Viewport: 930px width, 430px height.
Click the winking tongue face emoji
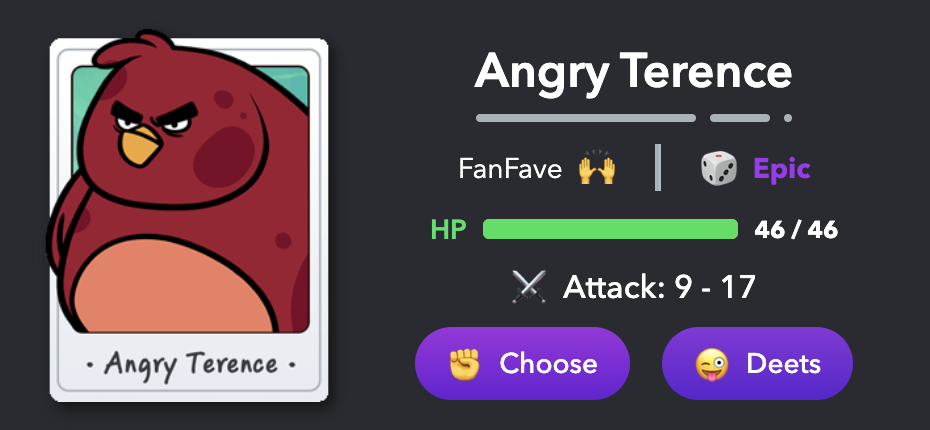[712, 364]
